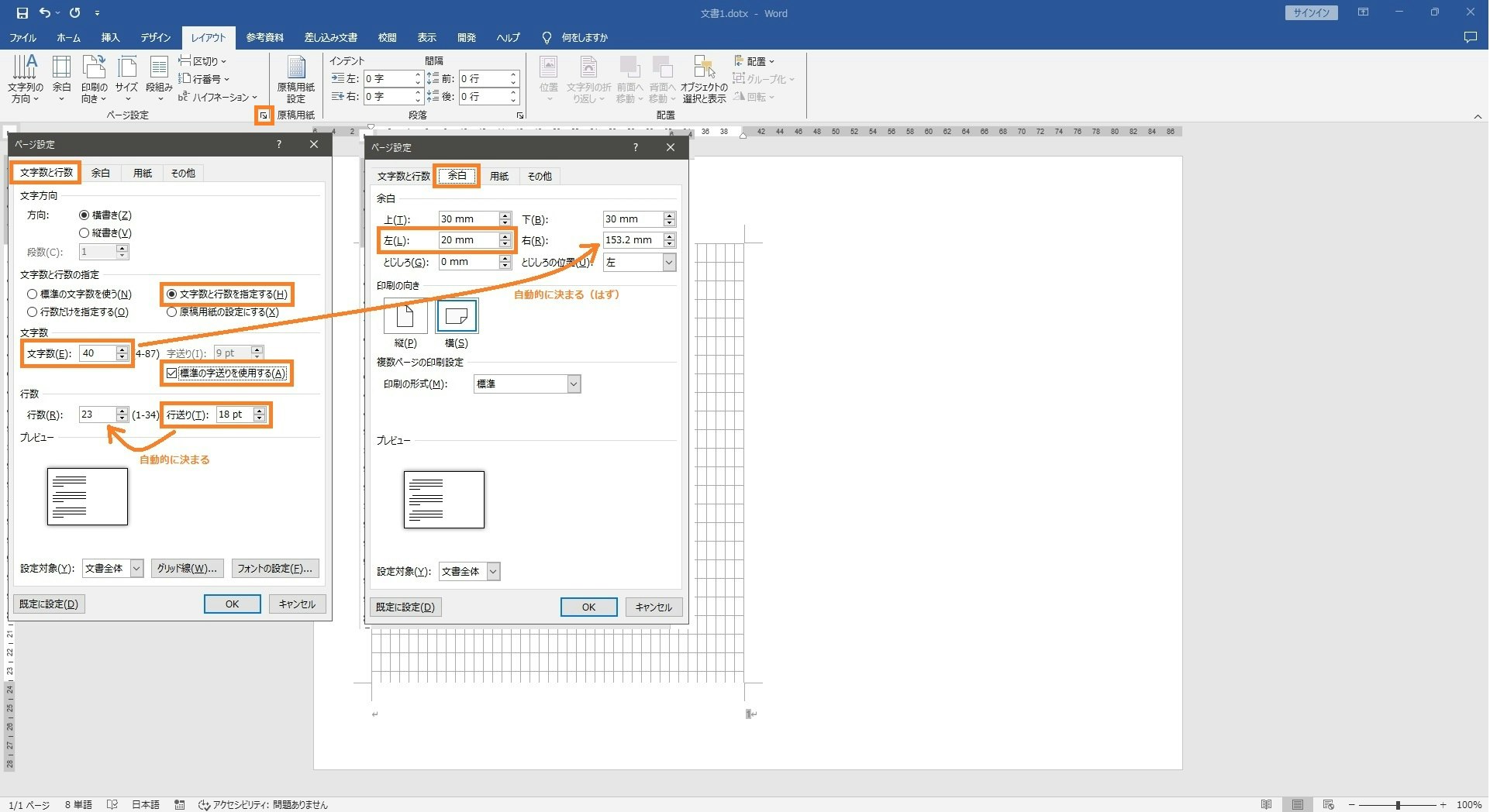The height and width of the screenshot is (812, 1490).
Task: Switch to print layout view in status bar
Action: (1298, 804)
